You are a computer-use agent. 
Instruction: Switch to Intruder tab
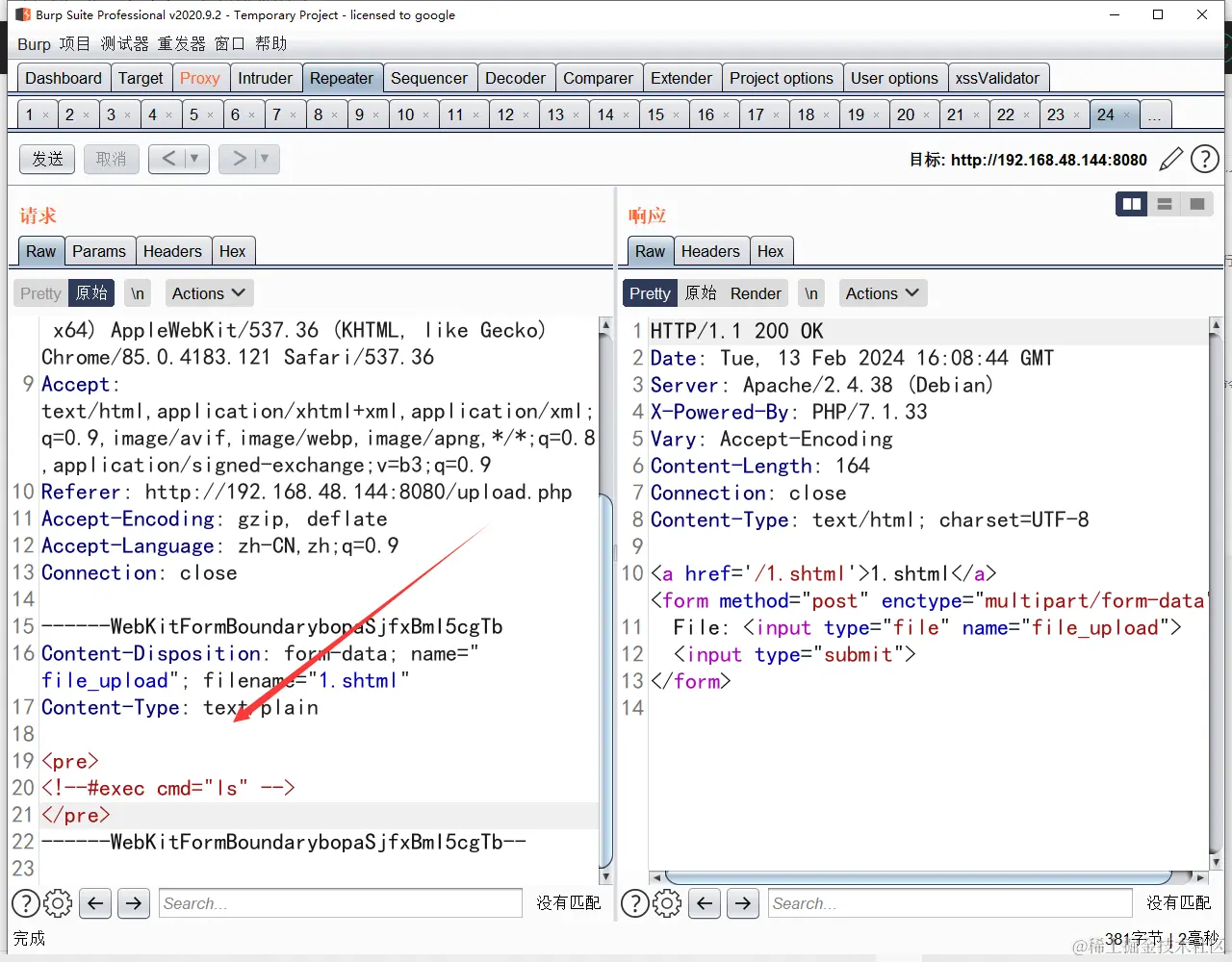(x=265, y=78)
